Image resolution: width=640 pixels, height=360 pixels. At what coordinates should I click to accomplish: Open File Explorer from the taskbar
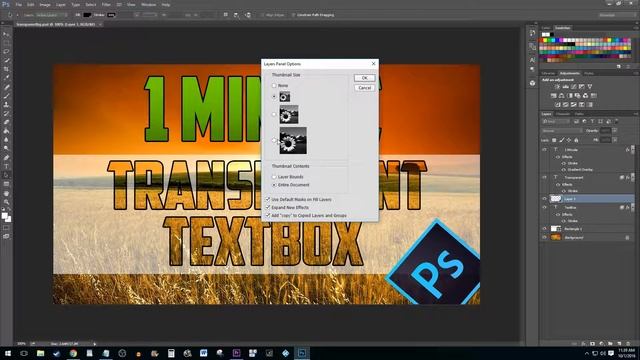click(x=40, y=353)
